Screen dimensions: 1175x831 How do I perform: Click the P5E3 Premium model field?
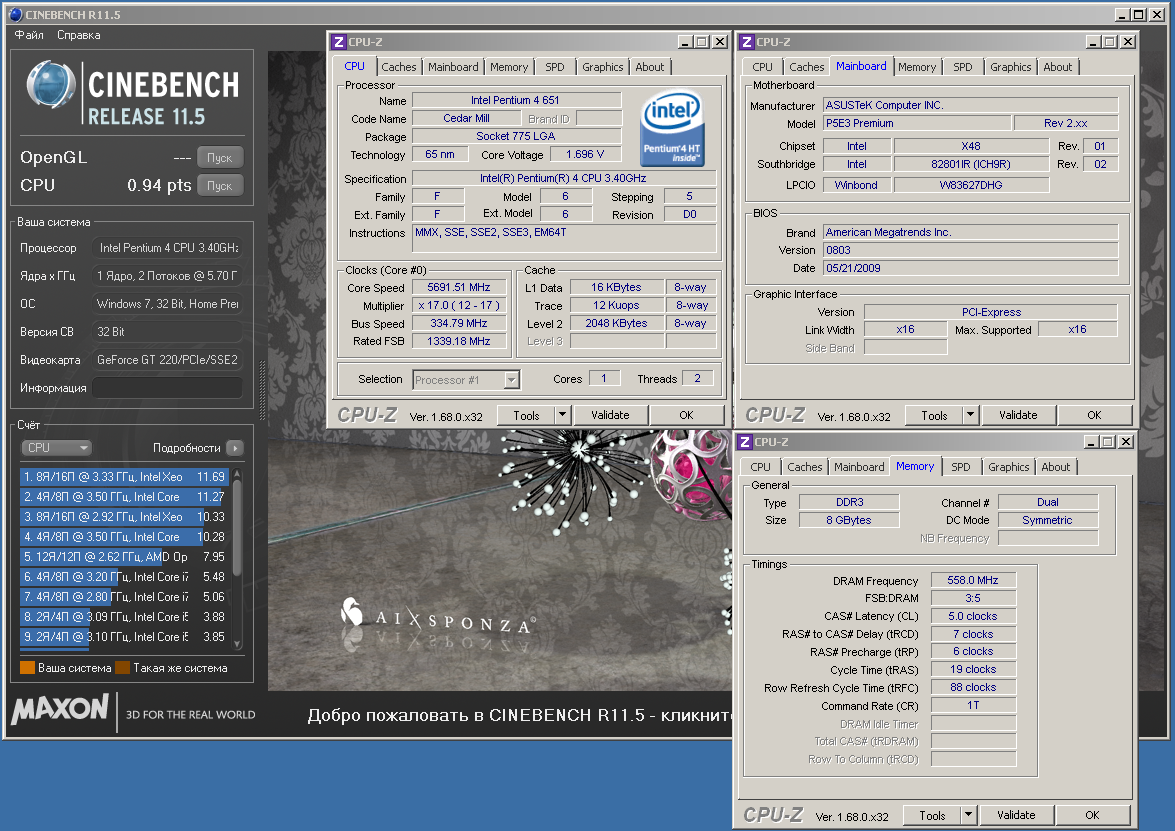(916, 124)
